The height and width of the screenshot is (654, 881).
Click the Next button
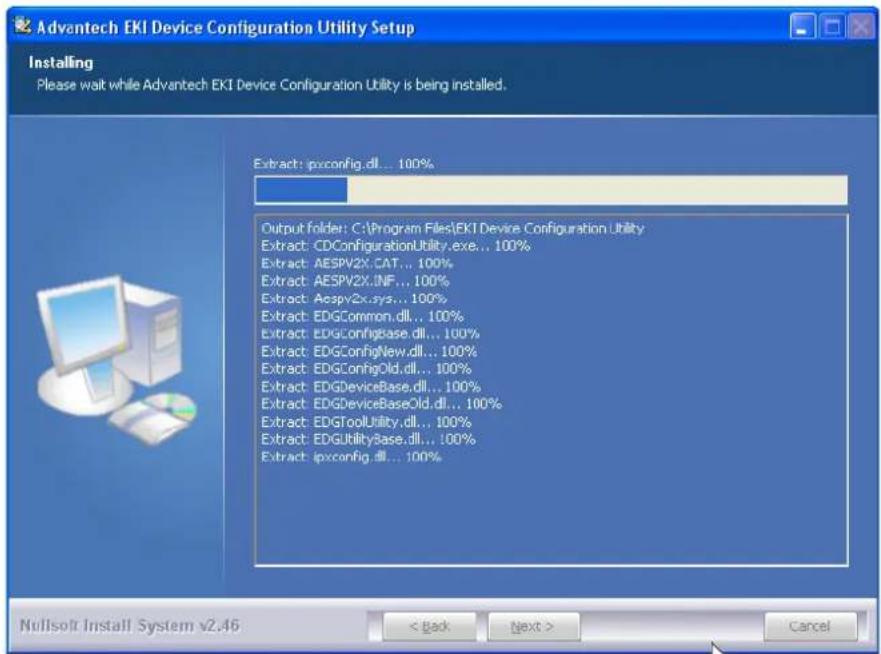tap(533, 626)
